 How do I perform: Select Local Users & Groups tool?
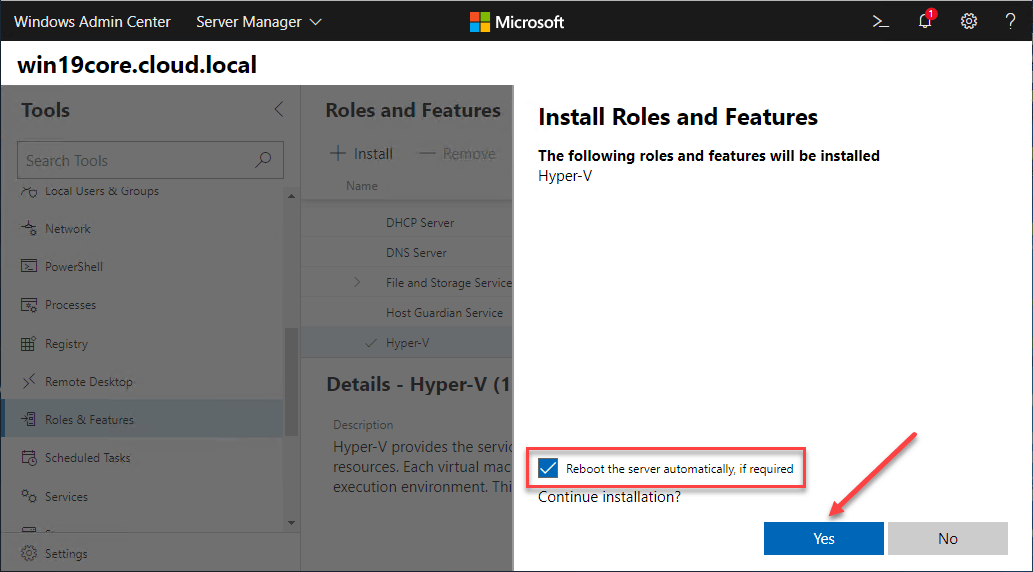click(x=142, y=192)
